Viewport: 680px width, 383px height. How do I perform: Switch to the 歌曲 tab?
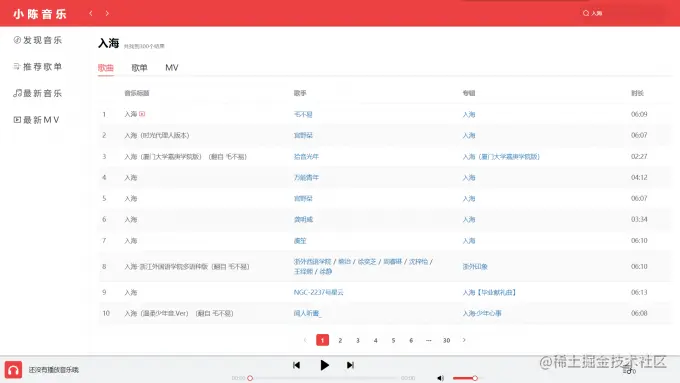coord(106,68)
